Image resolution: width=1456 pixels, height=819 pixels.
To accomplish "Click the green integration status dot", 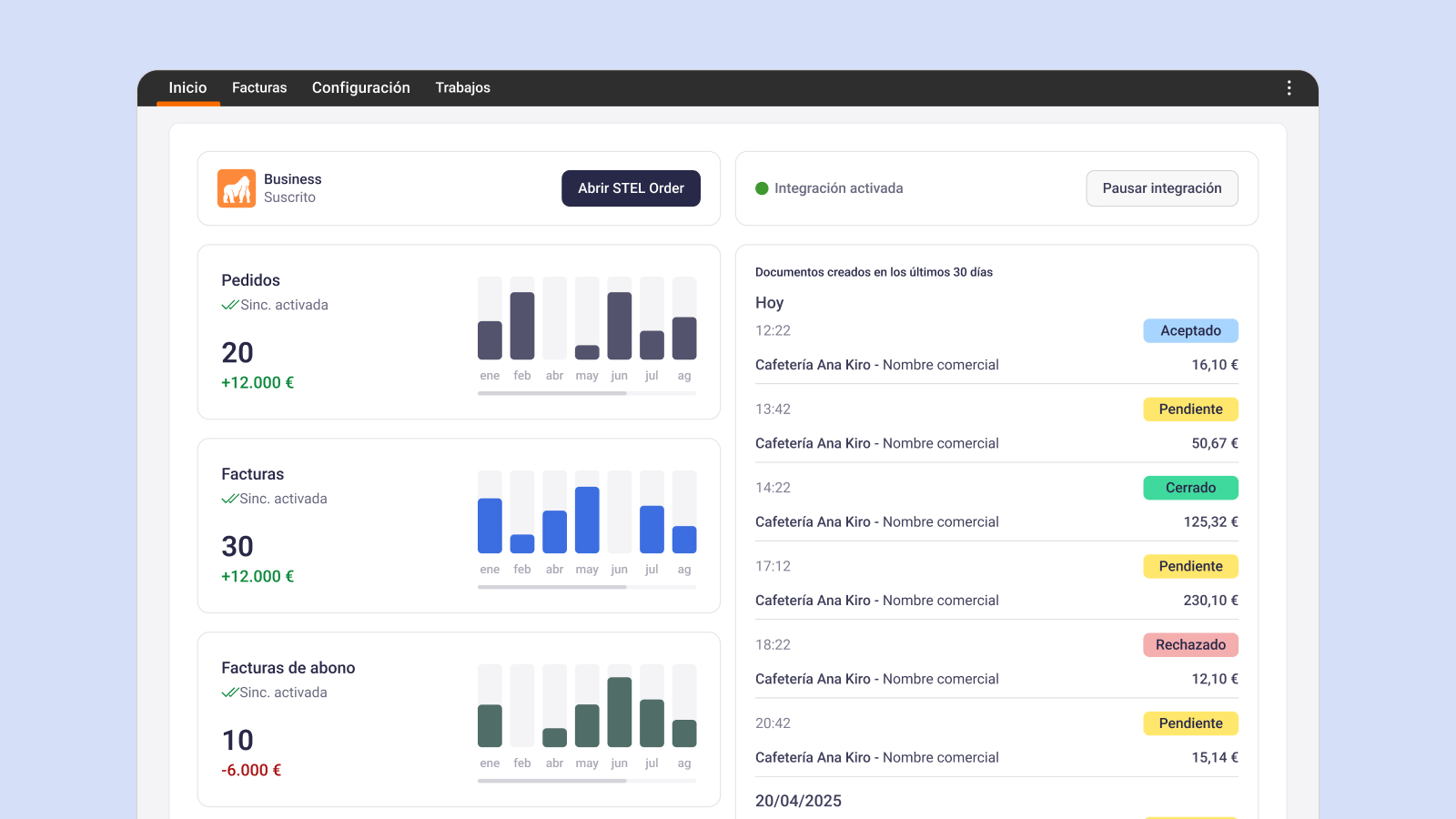I will tap(762, 188).
